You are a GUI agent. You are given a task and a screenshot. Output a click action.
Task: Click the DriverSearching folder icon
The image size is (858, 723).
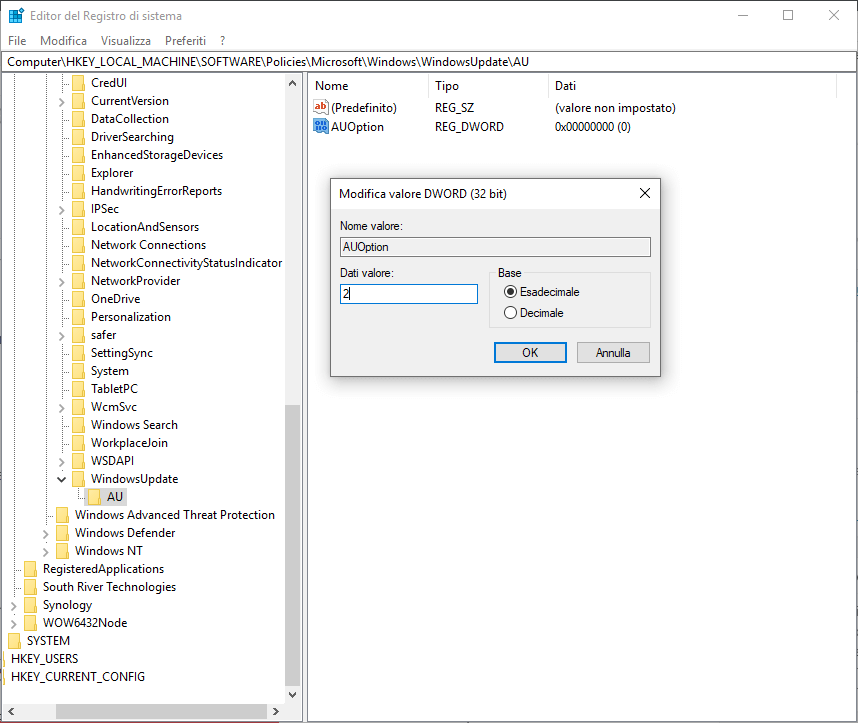click(79, 137)
